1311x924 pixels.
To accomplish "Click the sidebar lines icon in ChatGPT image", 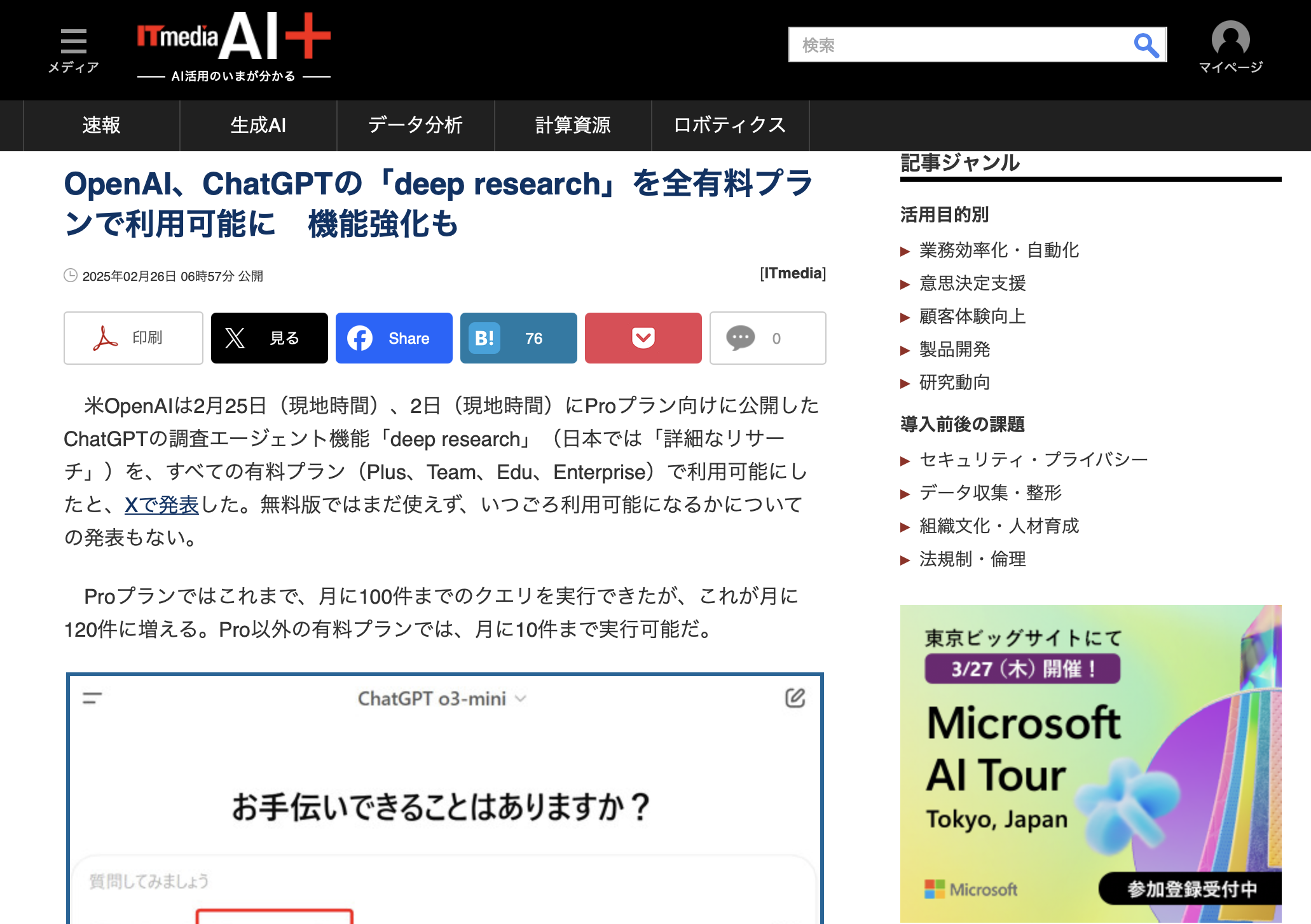I will pyautogui.click(x=92, y=698).
